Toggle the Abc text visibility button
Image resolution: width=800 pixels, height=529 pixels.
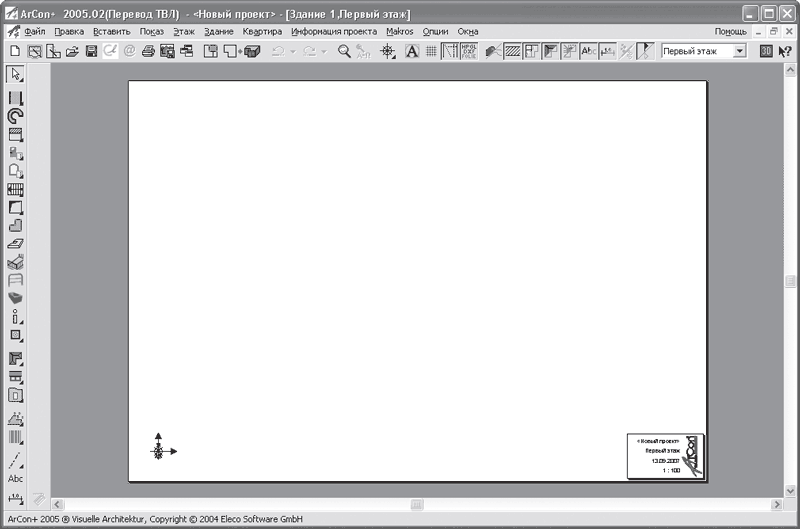[589, 51]
